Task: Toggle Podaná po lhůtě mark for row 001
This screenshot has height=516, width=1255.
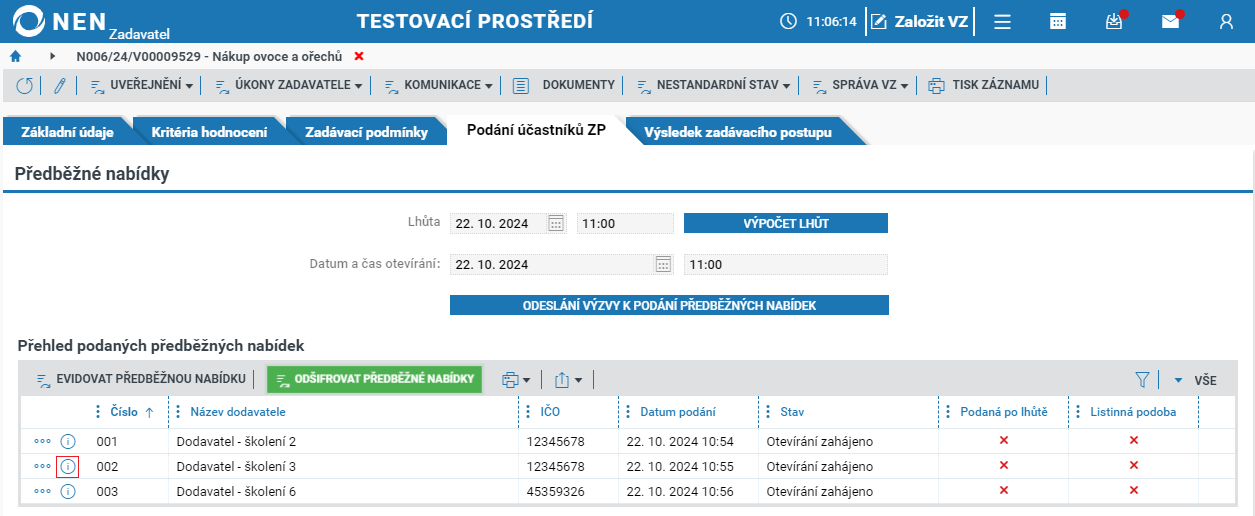Action: tap(1004, 441)
